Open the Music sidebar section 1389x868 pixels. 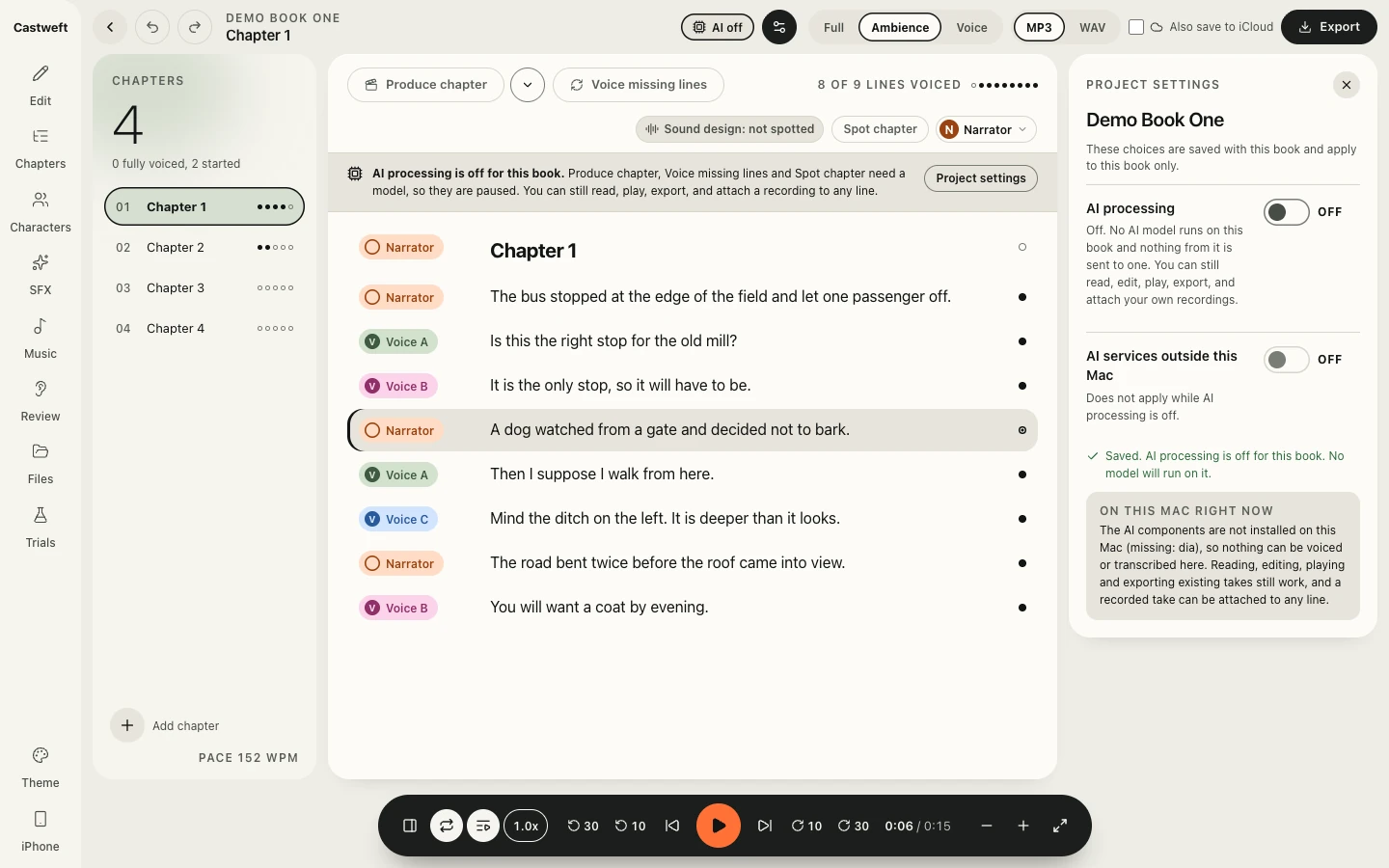(41, 339)
